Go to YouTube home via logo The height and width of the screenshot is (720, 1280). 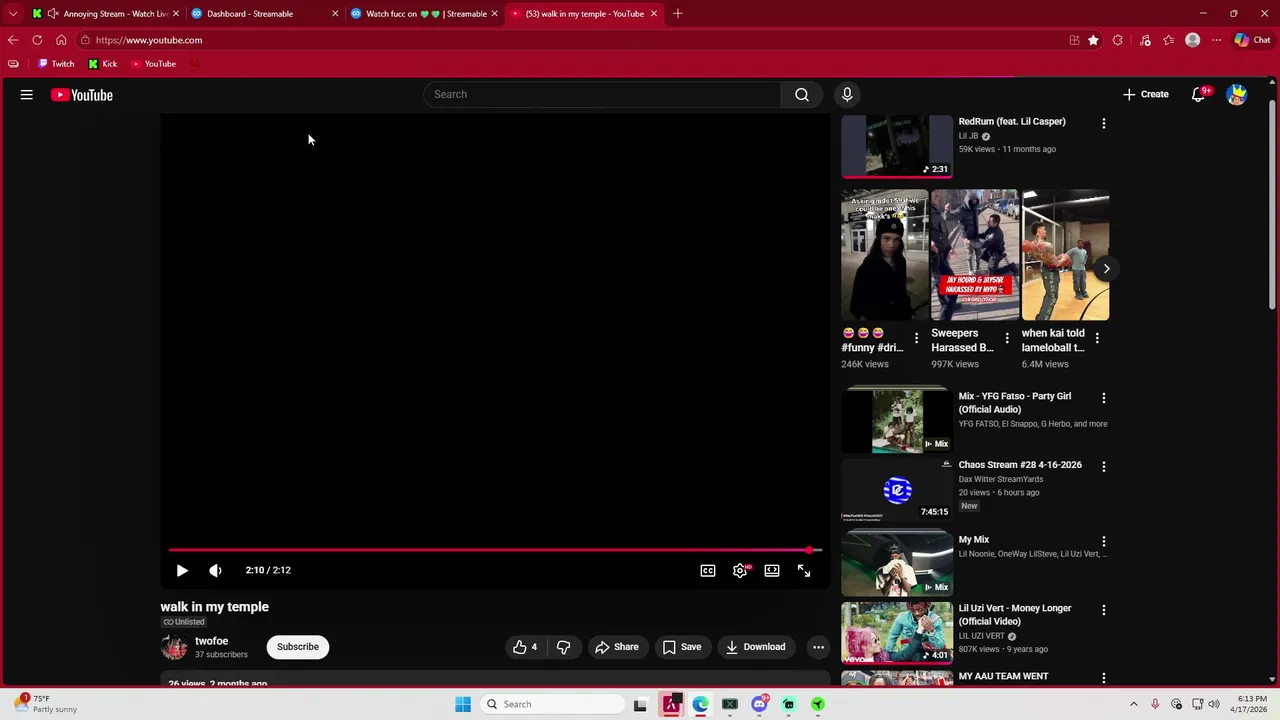(82, 95)
